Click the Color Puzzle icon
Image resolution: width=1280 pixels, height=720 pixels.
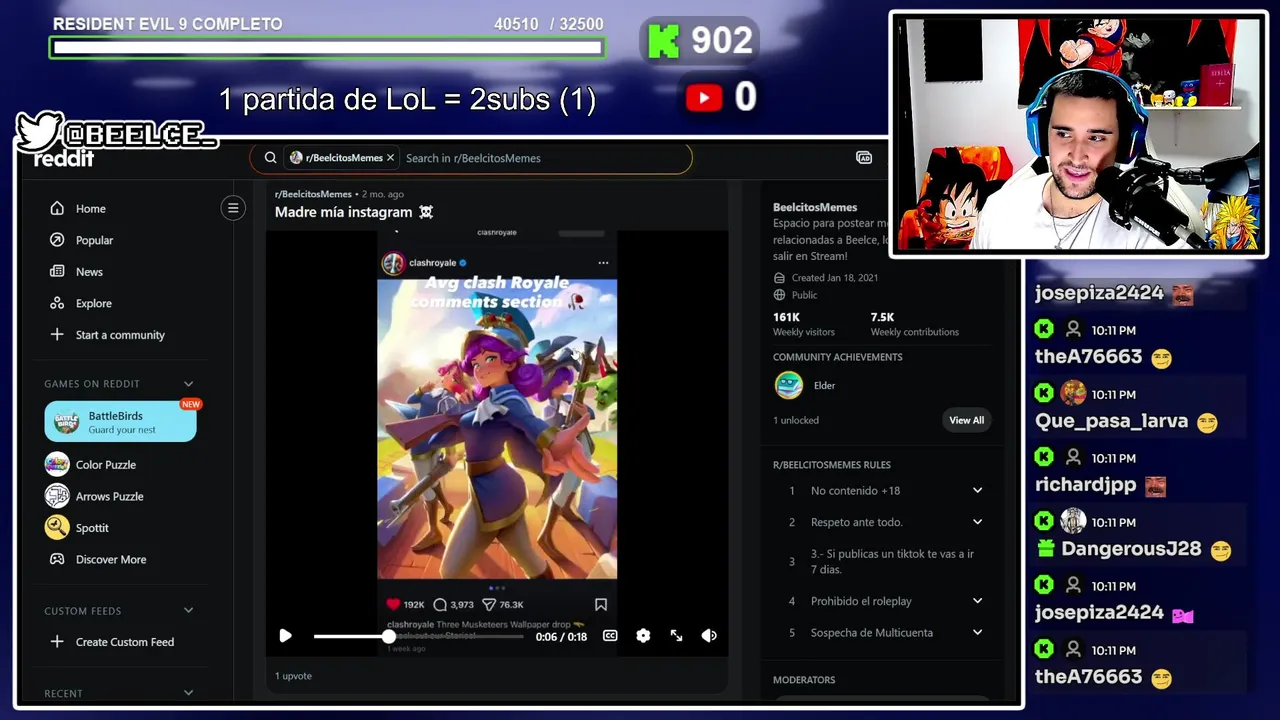(57, 464)
